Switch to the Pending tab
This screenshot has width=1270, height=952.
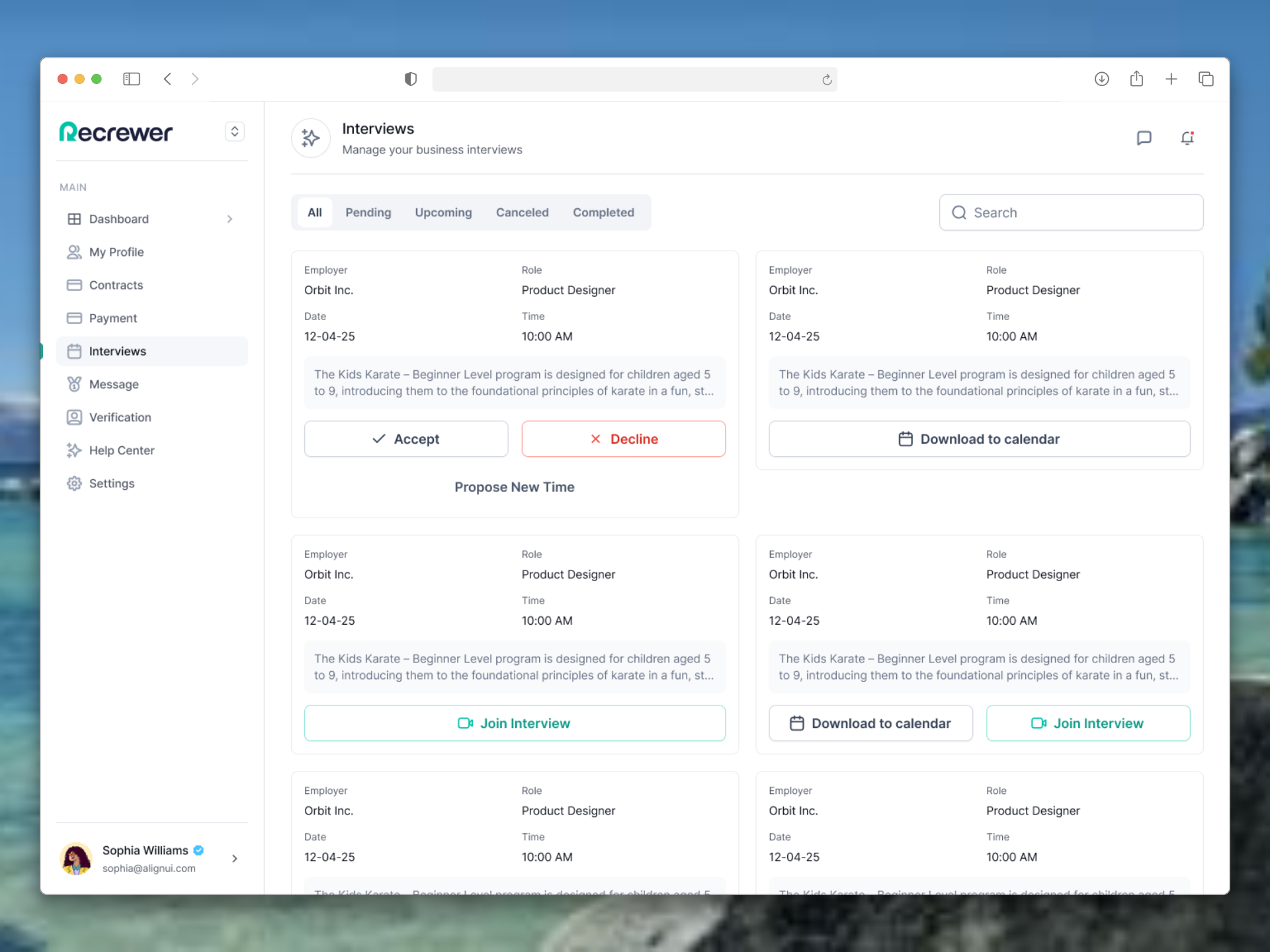tap(368, 212)
